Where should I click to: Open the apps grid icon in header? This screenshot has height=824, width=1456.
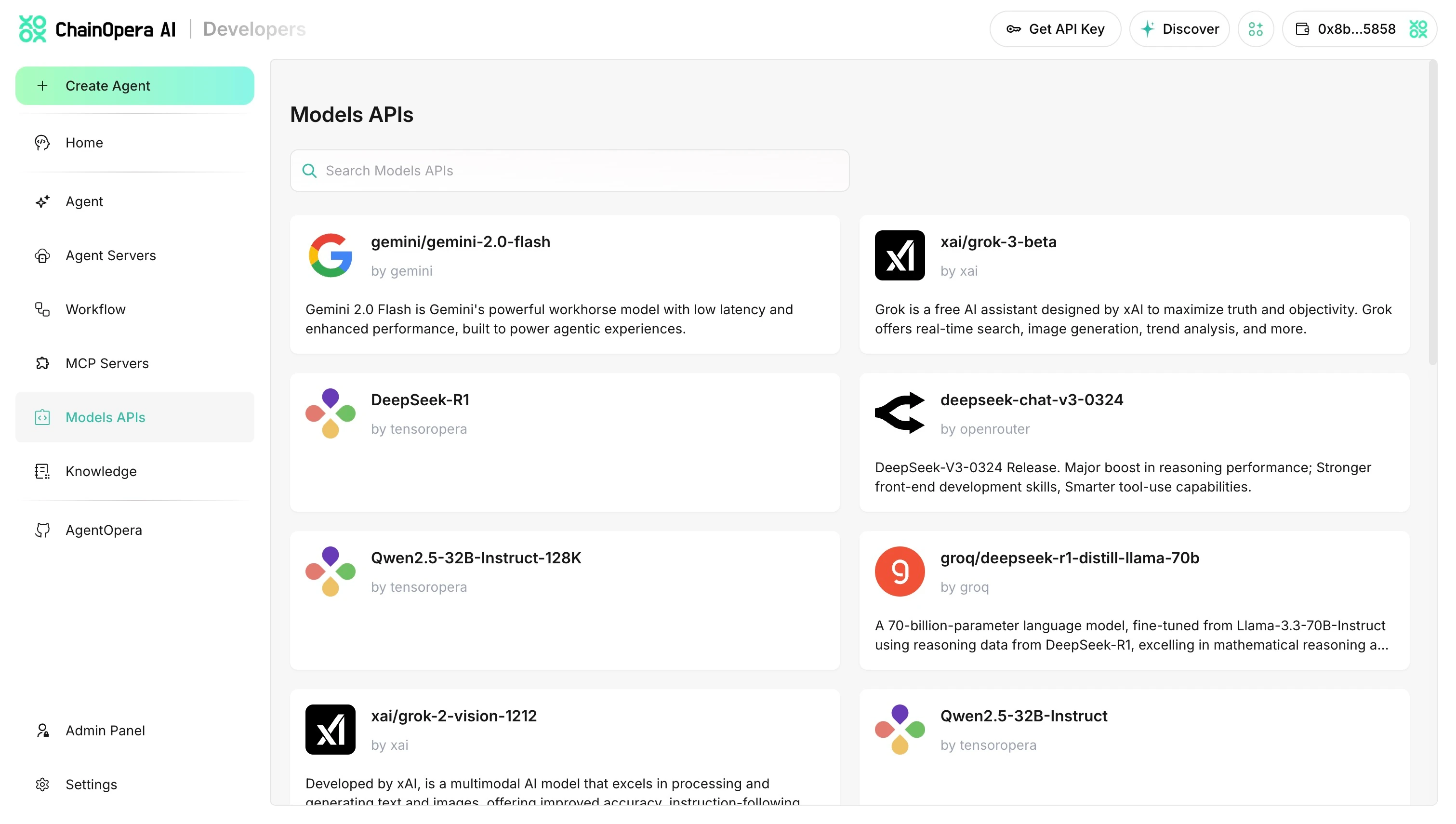1255,29
